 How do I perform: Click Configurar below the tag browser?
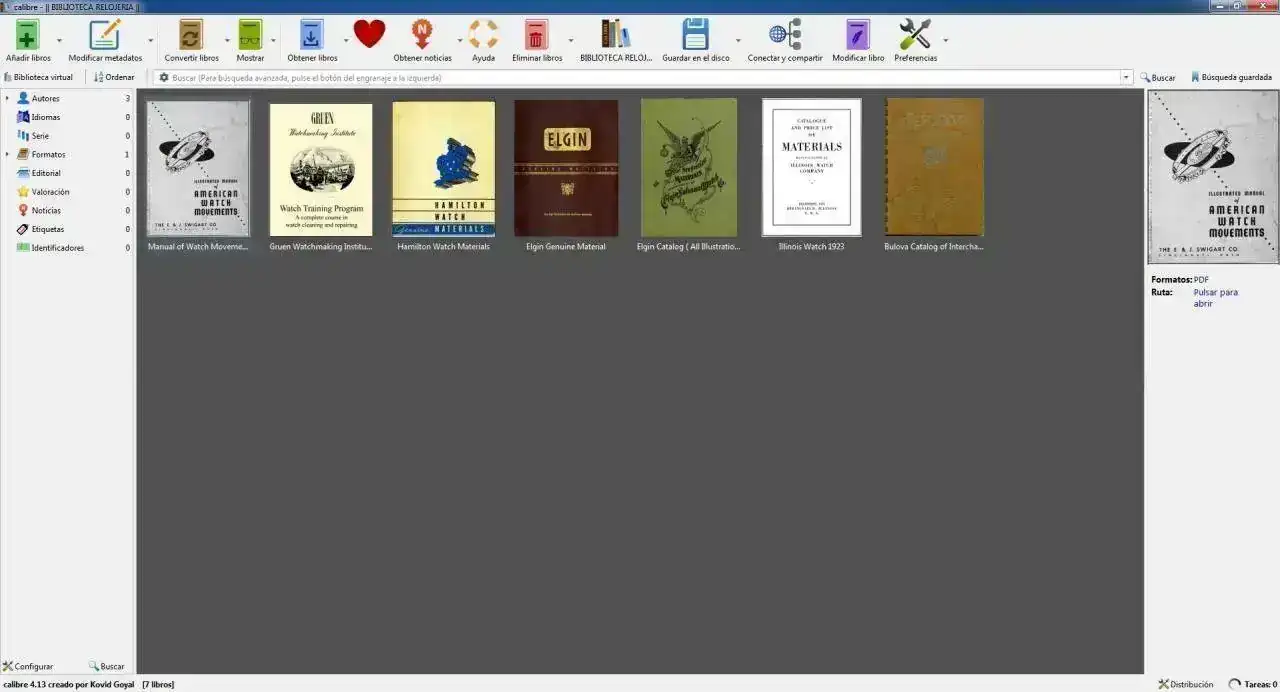[x=28, y=666]
